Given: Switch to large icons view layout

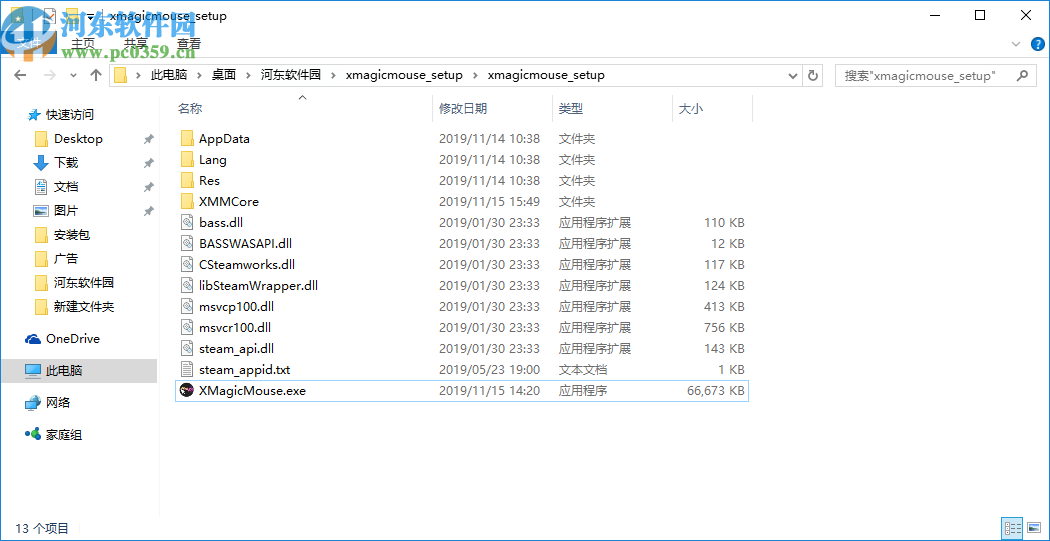Looking at the screenshot, I should click(x=1033, y=528).
